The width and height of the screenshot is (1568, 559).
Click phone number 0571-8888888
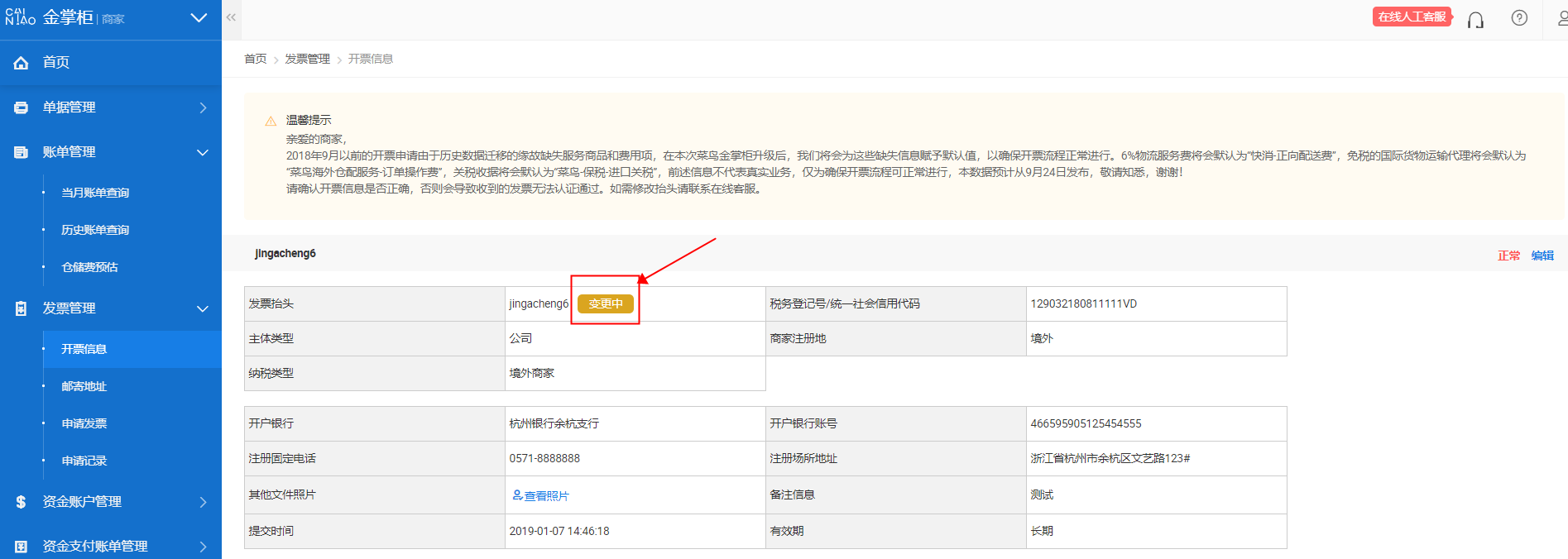tap(544, 458)
